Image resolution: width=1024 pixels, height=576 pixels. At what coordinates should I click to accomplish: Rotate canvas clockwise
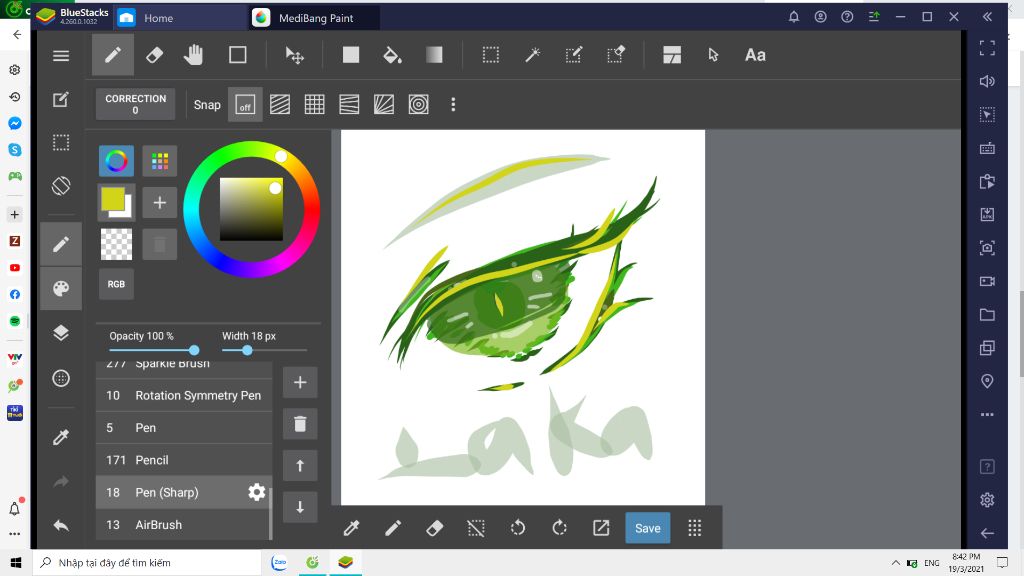pos(560,528)
